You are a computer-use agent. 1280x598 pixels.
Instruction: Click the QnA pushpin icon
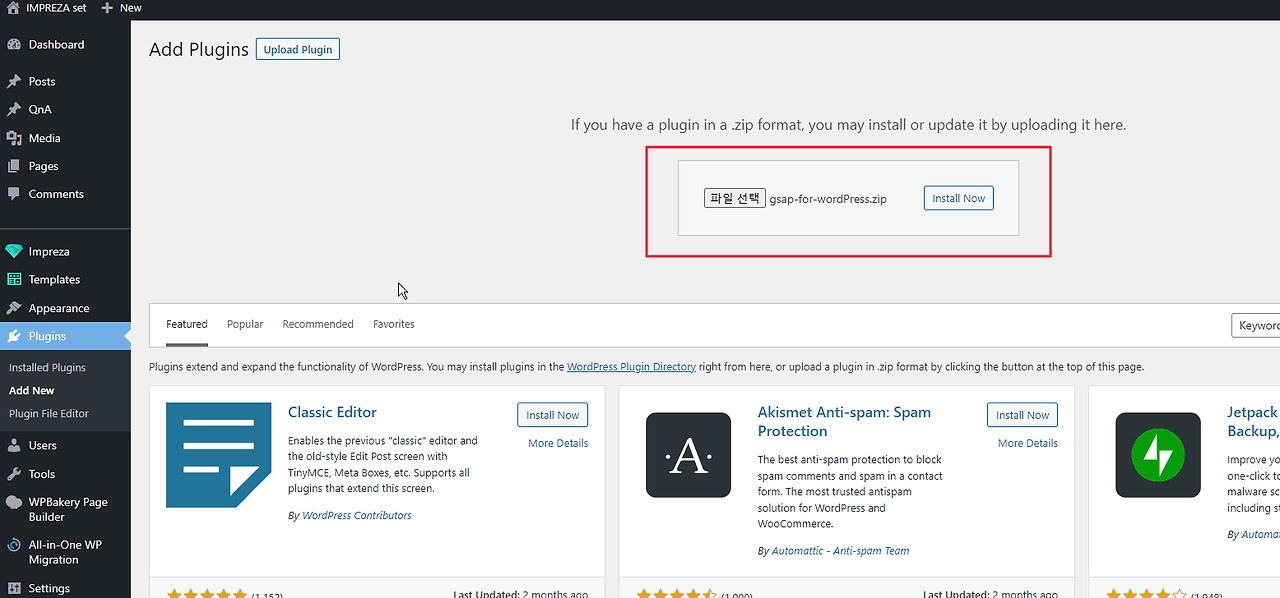[x=14, y=110]
